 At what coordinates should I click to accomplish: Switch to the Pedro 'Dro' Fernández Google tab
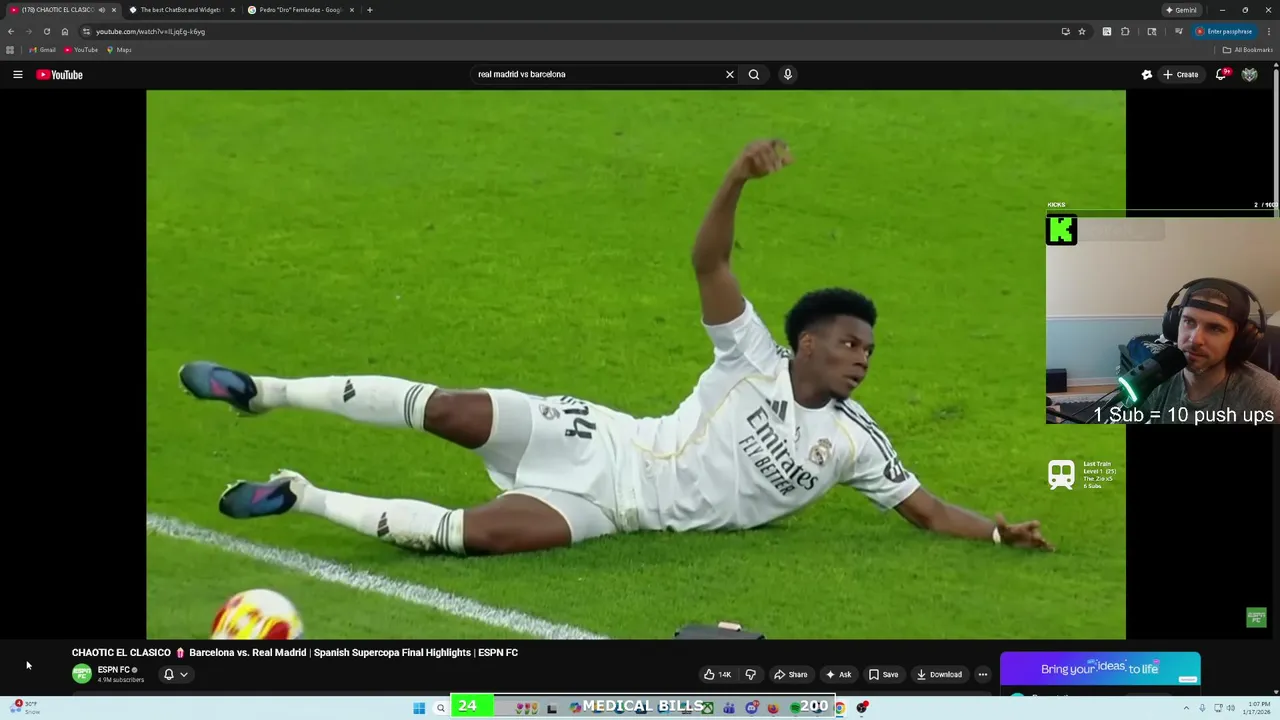pyautogui.click(x=300, y=10)
